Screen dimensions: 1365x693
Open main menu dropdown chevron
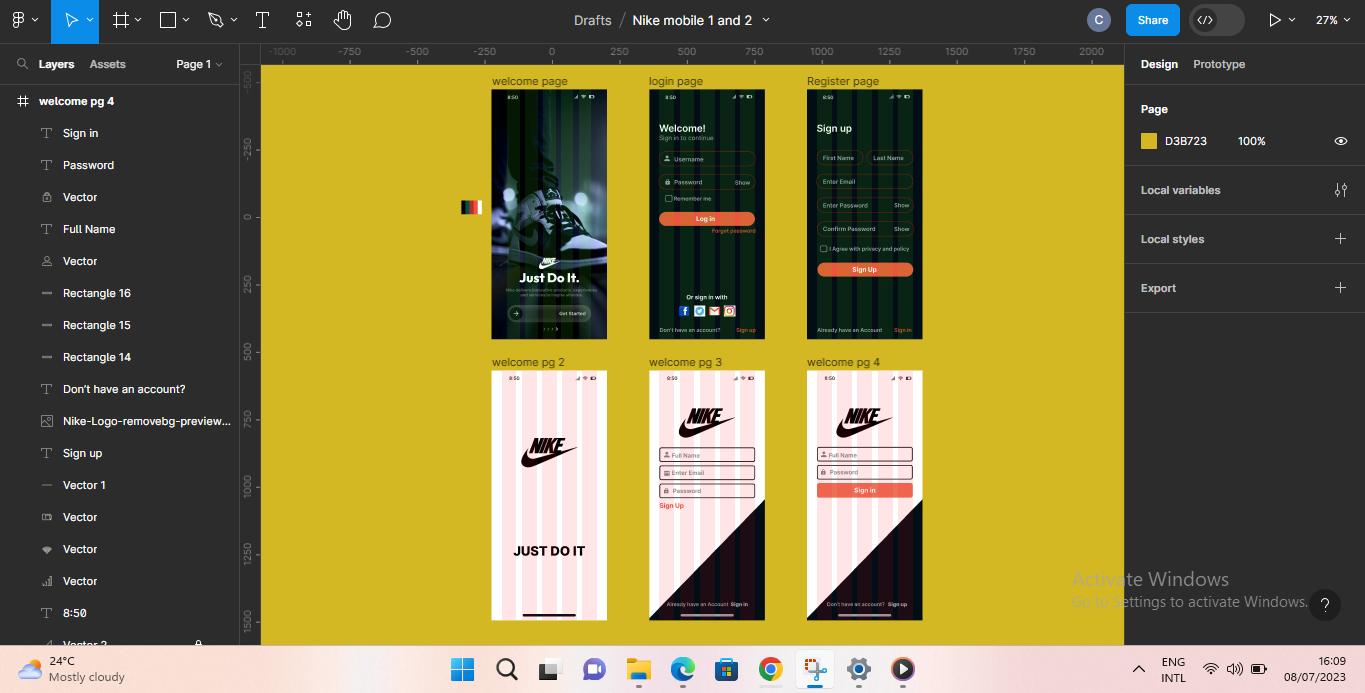(36, 20)
